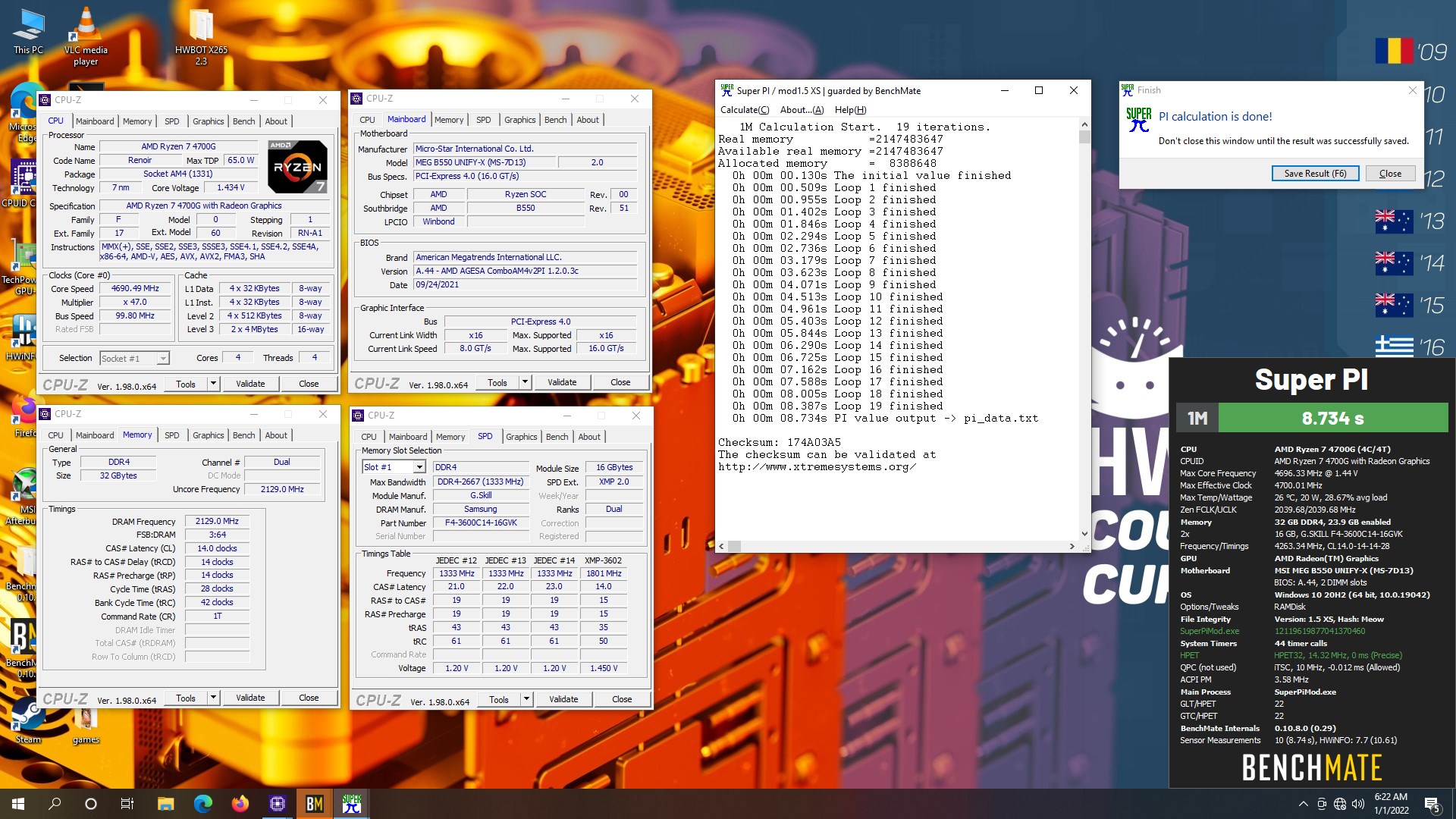This screenshot has width=1456, height=819.
Task: Show hidden tray icons chevron
Action: (1303, 804)
